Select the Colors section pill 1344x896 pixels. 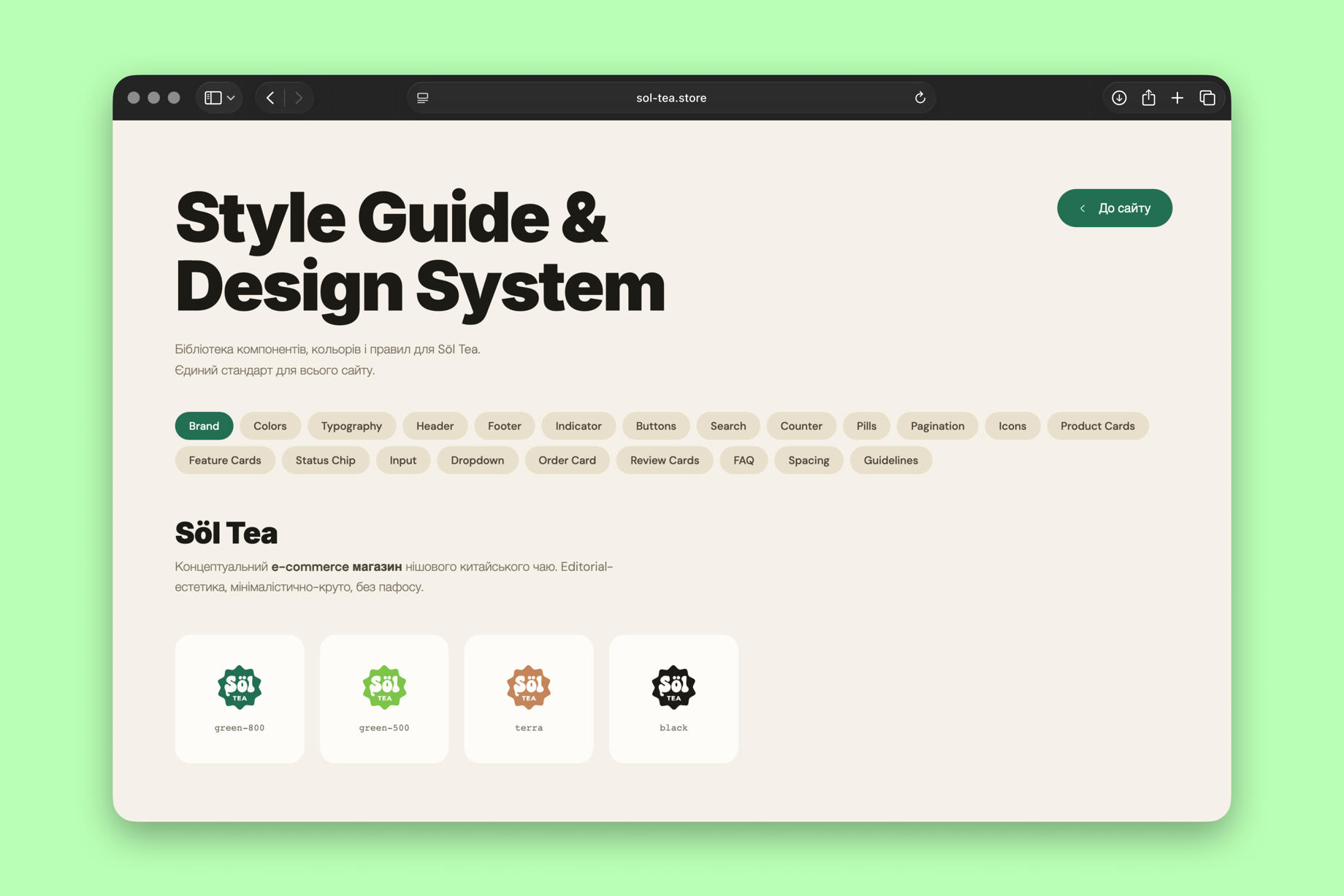tap(270, 426)
